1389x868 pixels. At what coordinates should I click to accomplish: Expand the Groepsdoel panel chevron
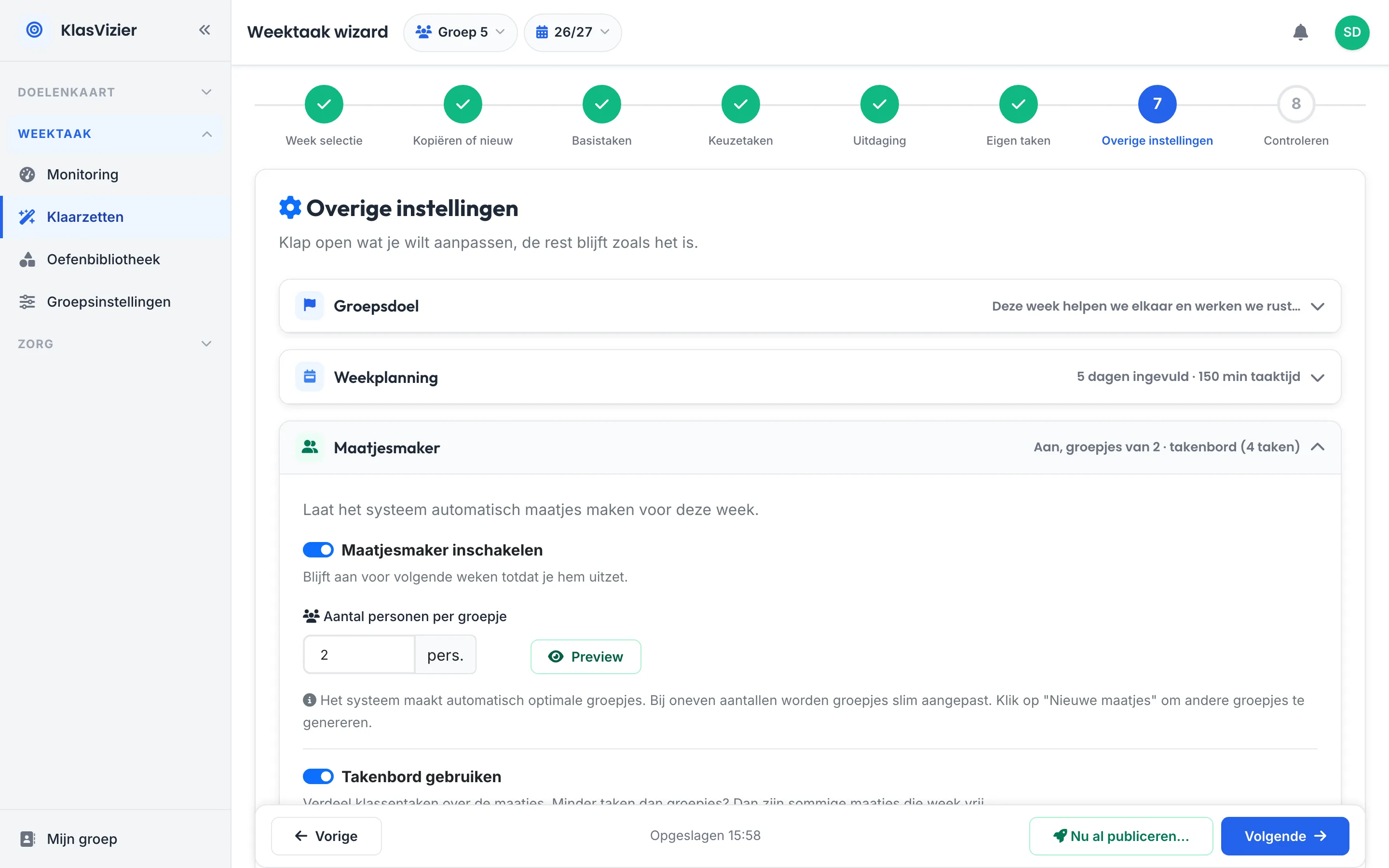tap(1317, 306)
